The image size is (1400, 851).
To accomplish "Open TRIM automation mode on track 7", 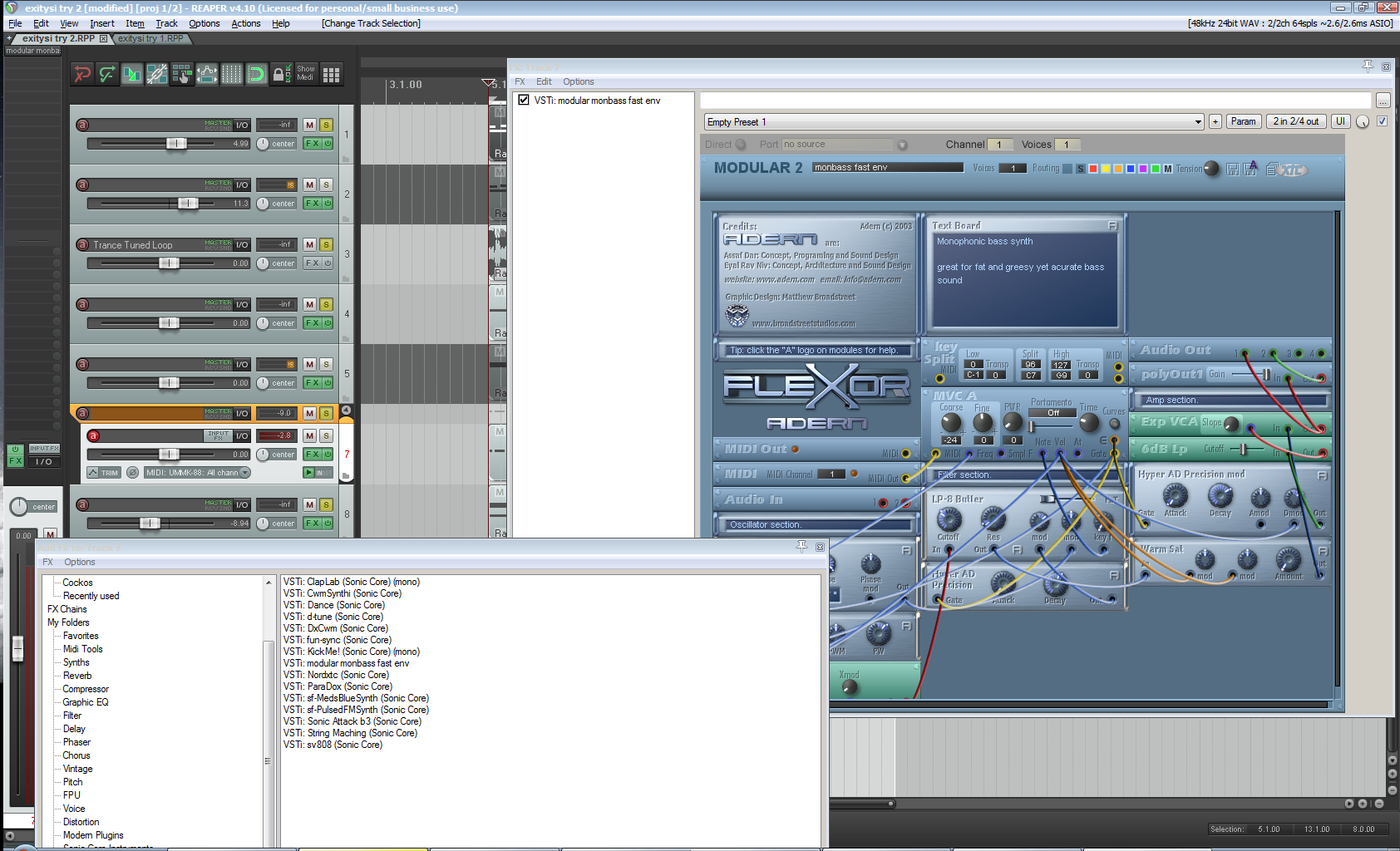I will (x=104, y=472).
